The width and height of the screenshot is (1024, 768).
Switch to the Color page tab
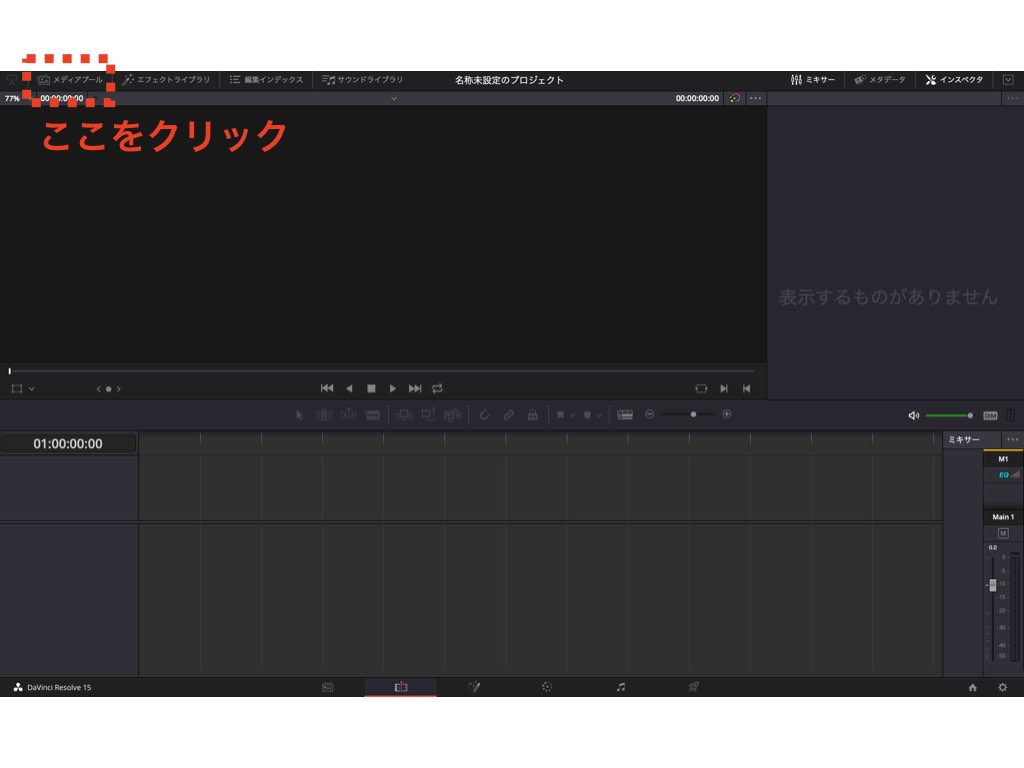click(x=545, y=687)
